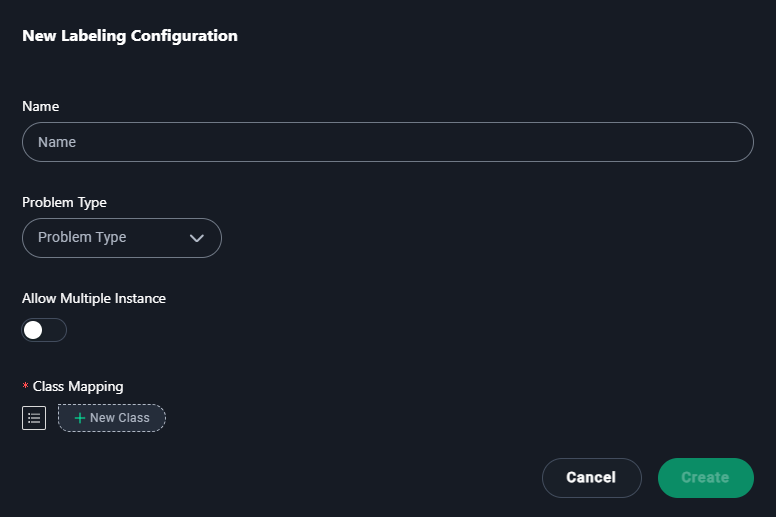Click the Name placeholder text in the field
Image resolution: width=776 pixels, height=517 pixels.
(x=57, y=142)
